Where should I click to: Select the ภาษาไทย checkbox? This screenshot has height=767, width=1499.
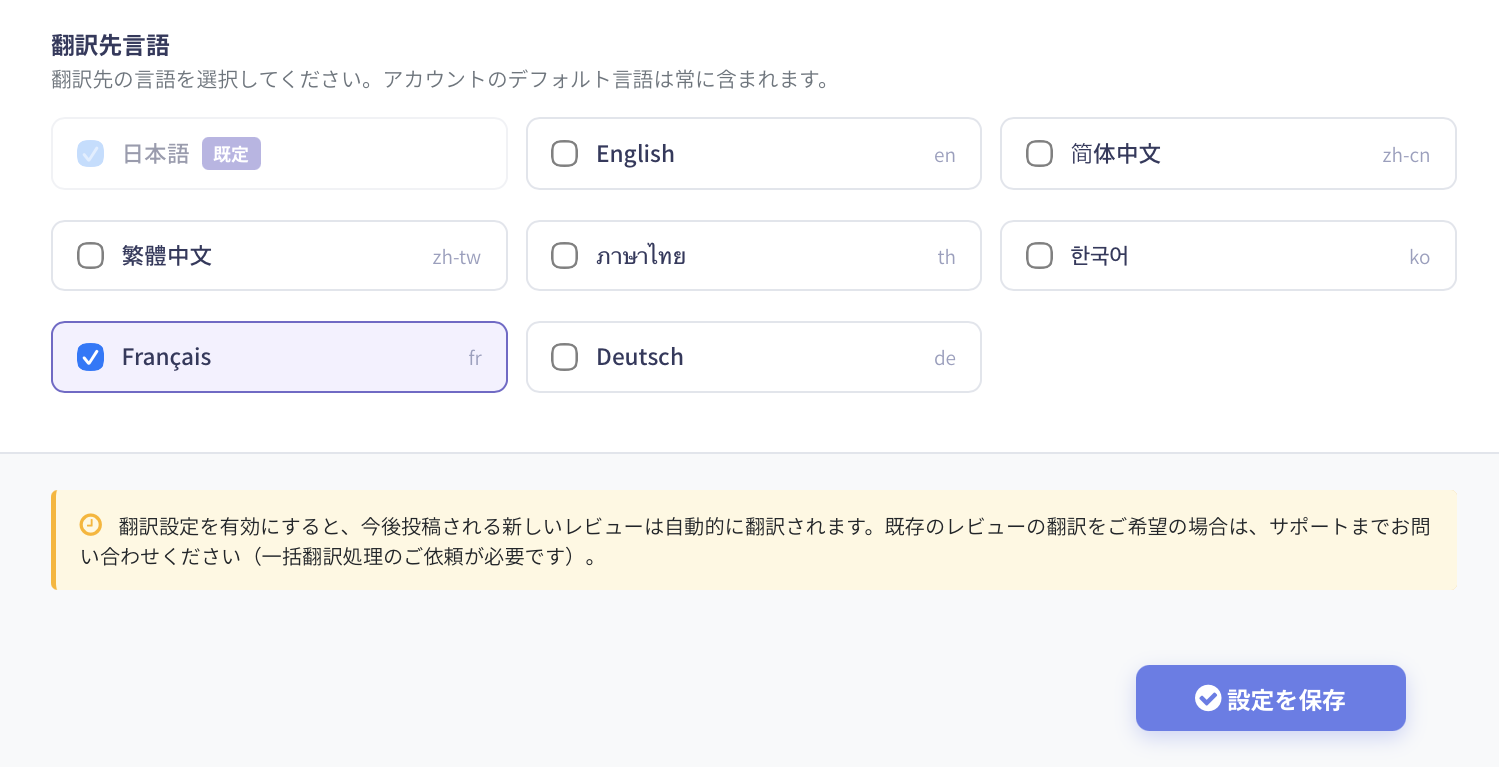point(565,256)
